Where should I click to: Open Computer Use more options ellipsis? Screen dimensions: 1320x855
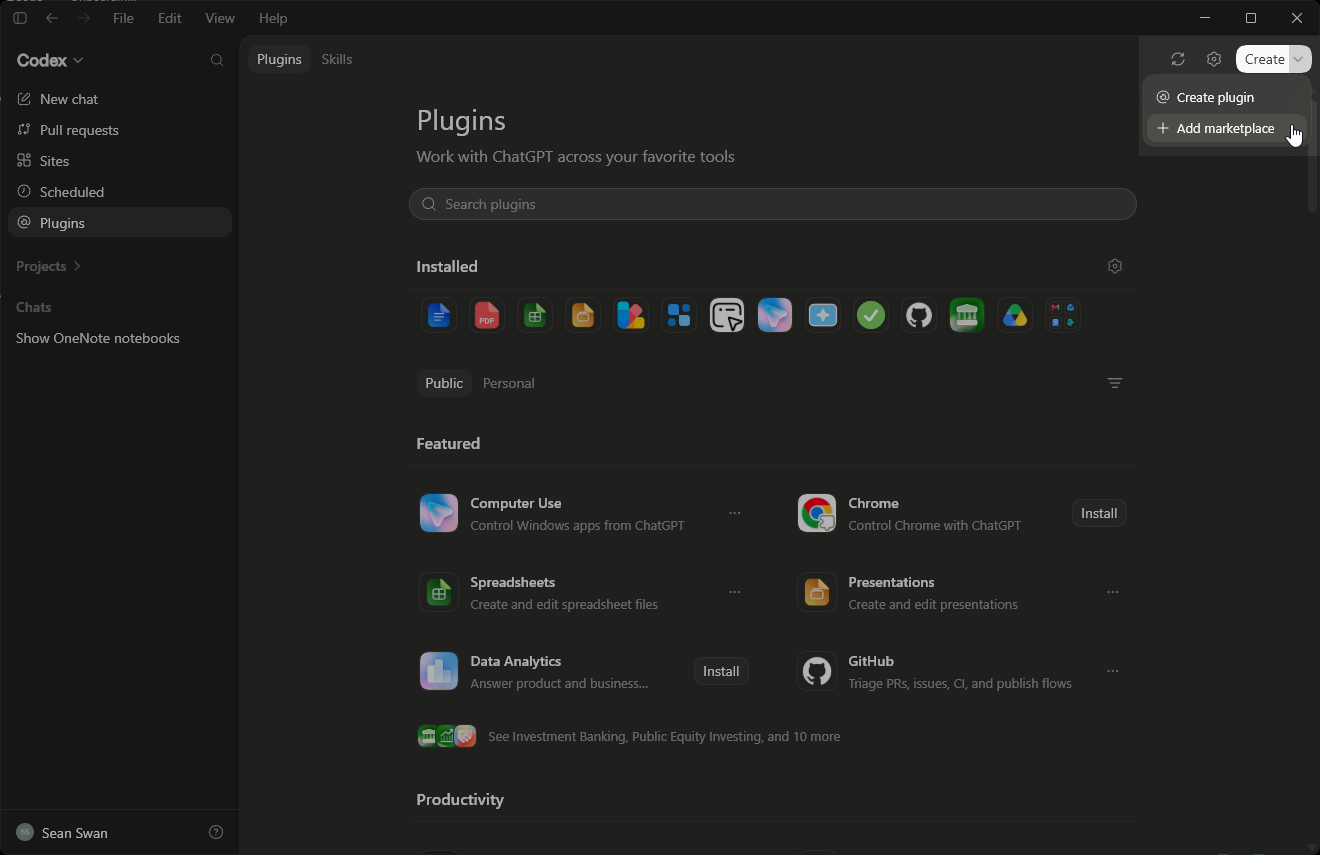pos(735,513)
